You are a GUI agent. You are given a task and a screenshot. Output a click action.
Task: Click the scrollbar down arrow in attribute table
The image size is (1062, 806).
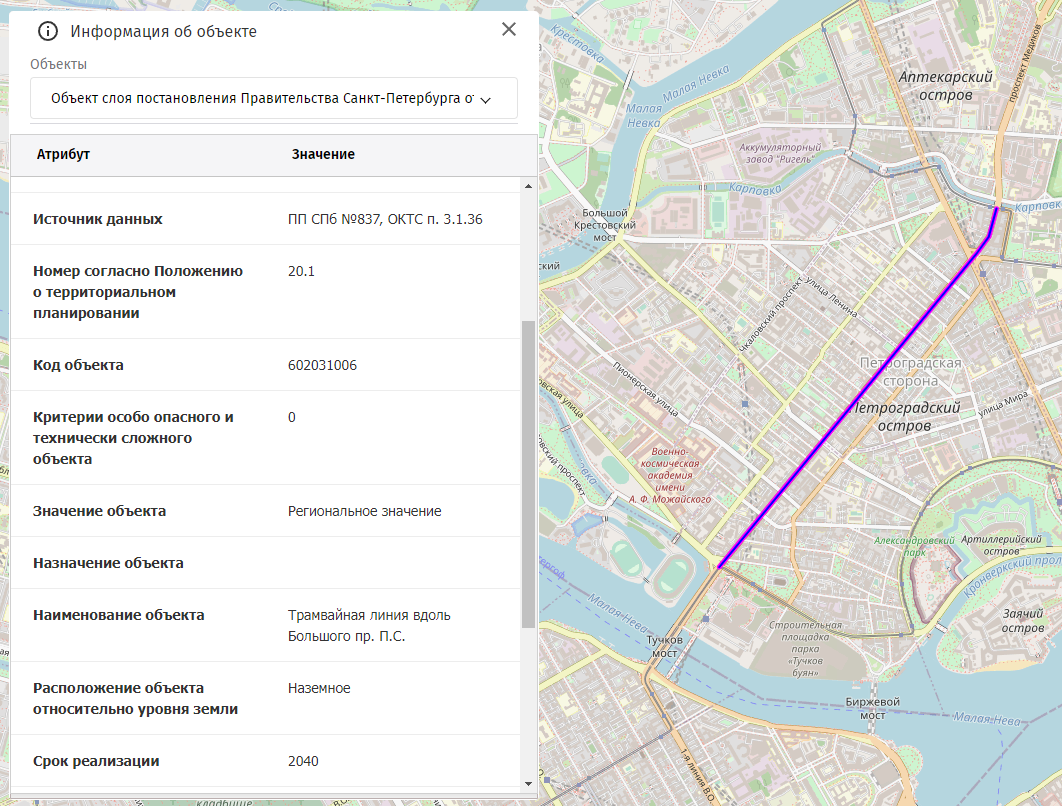click(528, 782)
